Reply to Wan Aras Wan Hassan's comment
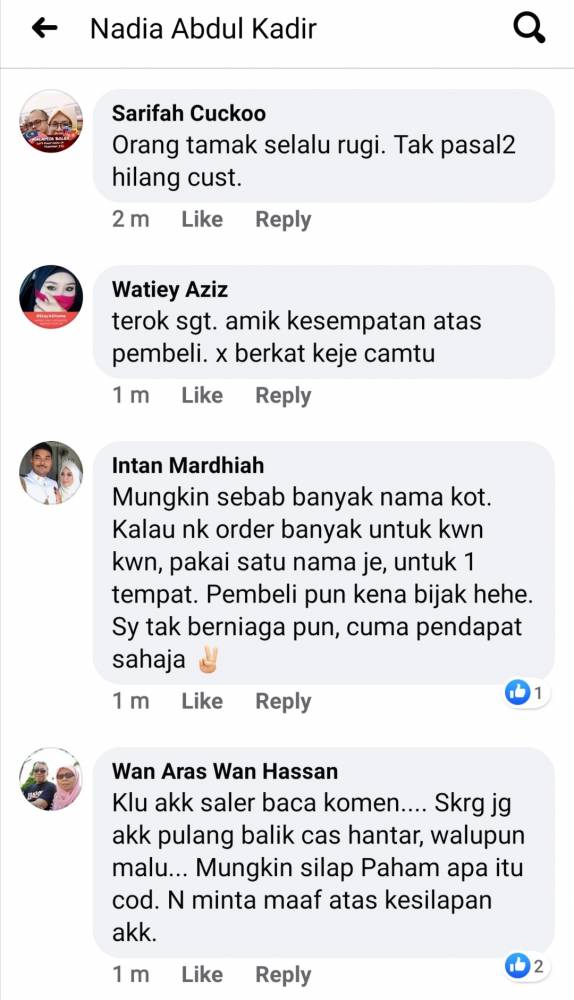 (283, 974)
